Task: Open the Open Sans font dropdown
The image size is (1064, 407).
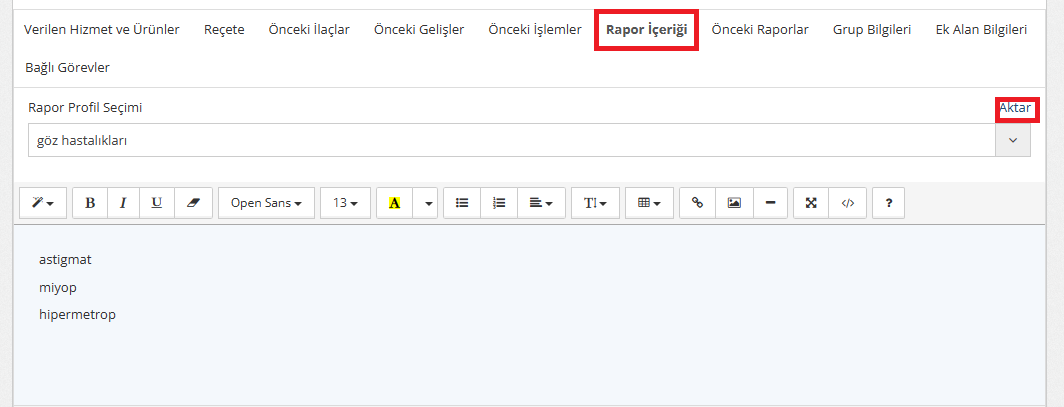Action: point(267,203)
